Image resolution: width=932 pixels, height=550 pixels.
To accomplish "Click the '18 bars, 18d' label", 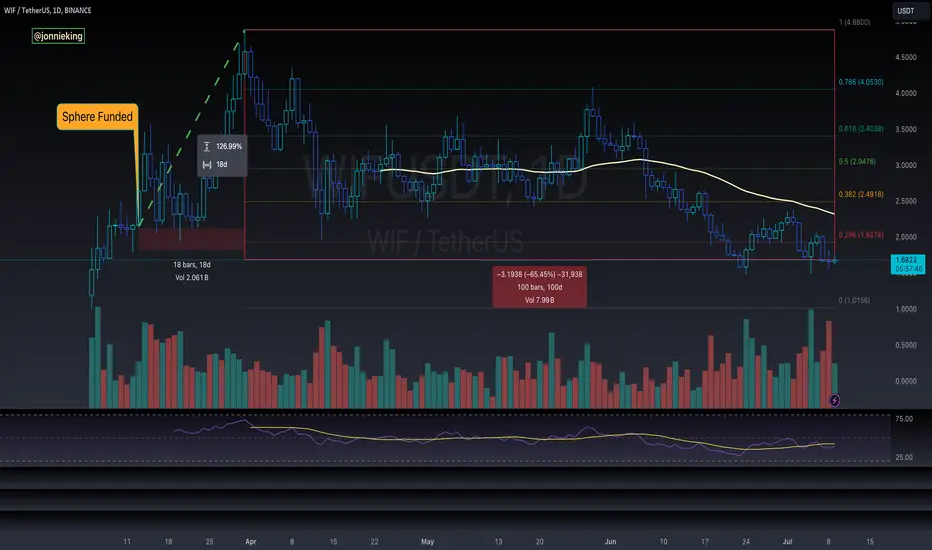I will pyautogui.click(x=192, y=265).
